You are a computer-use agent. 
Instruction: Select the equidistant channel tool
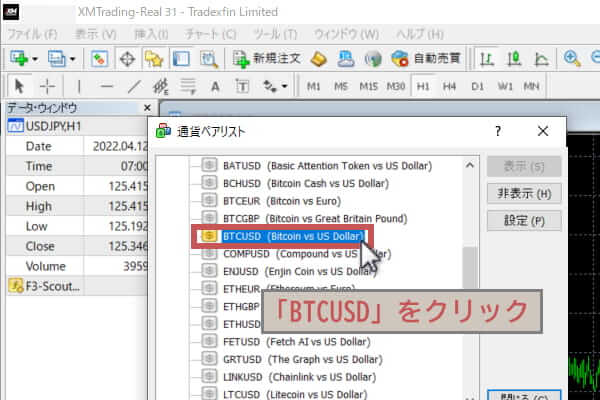click(161, 87)
